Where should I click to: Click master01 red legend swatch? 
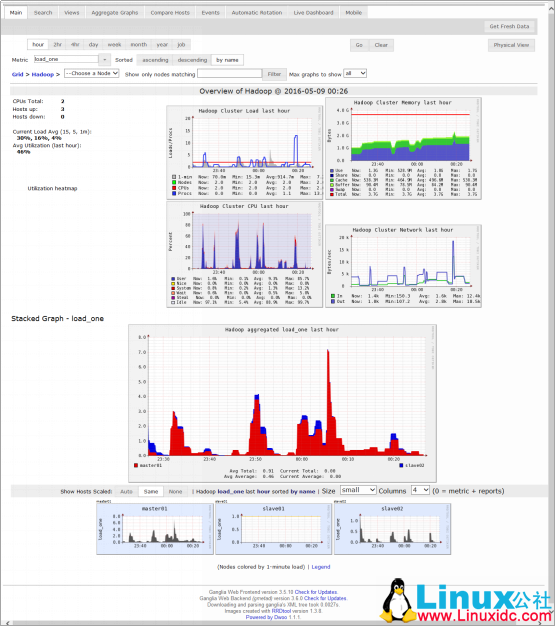136,466
